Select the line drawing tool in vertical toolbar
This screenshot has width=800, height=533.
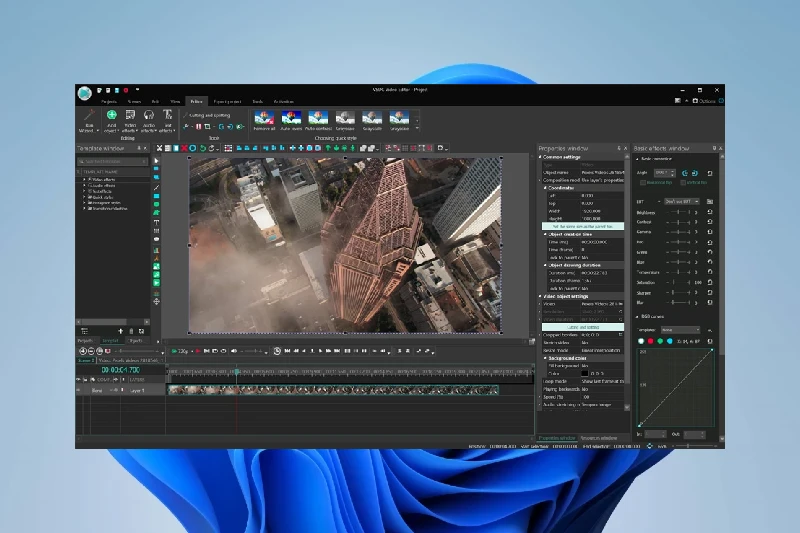click(x=157, y=187)
